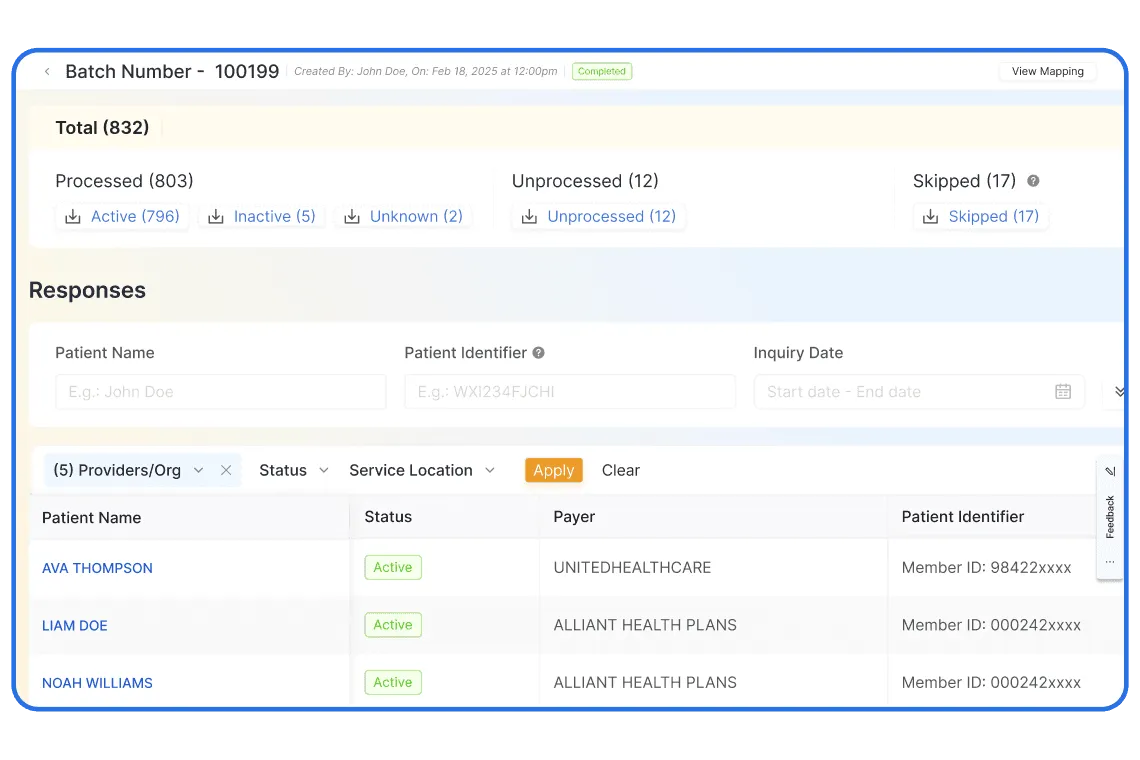Viewport: 1140px width, 760px height.
Task: Download Active (796) records
Action: pyautogui.click(x=122, y=217)
